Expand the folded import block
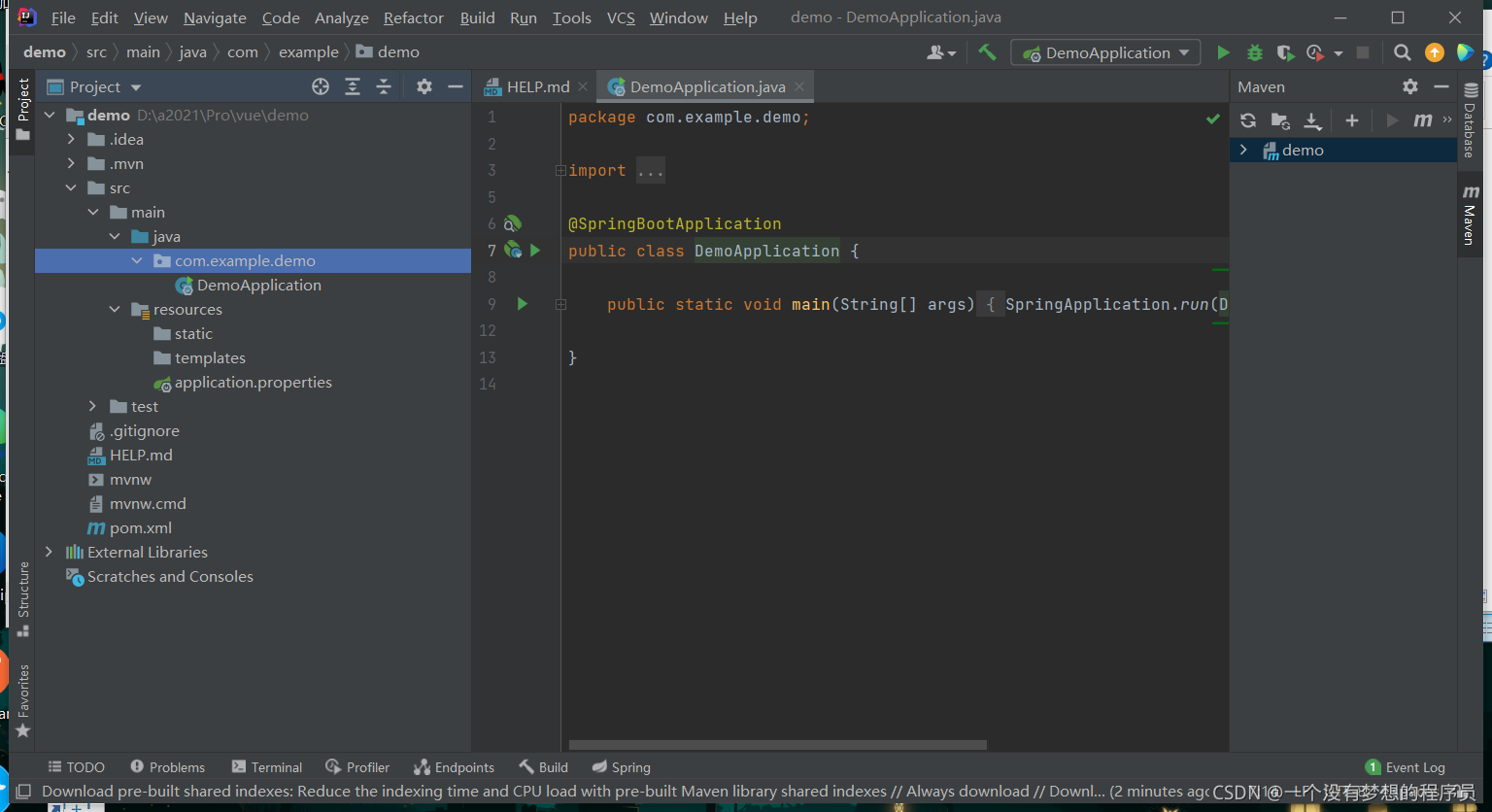The image size is (1492, 812). click(560, 170)
